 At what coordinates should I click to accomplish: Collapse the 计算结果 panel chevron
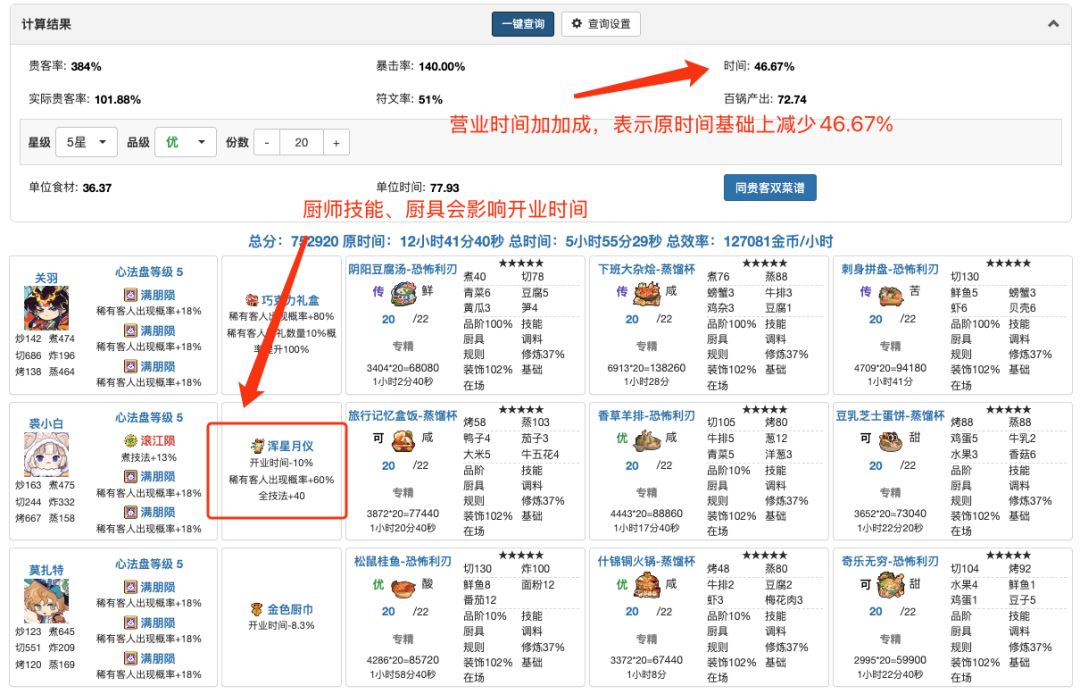click(x=1053, y=23)
